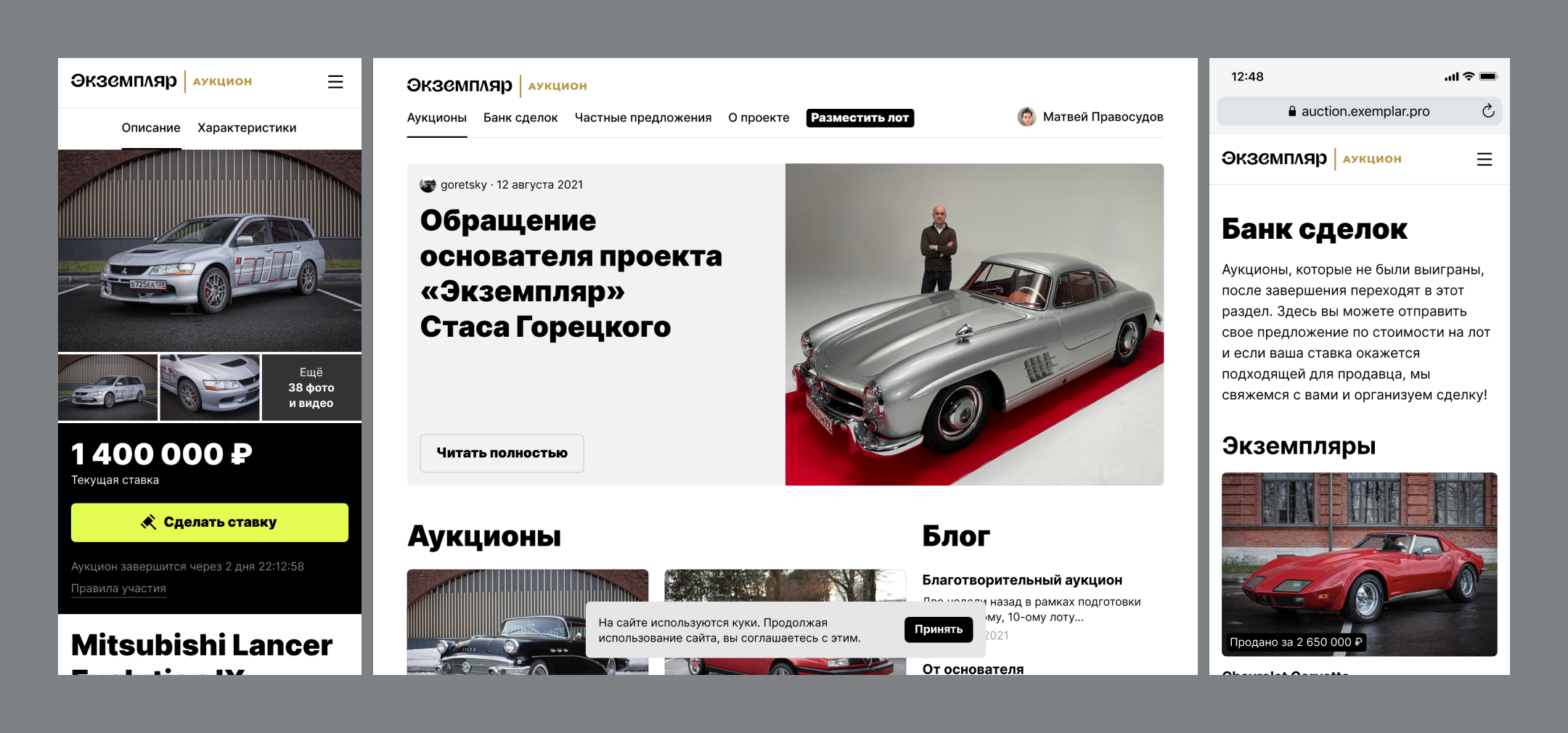Click Матвей Правосудов user avatar
This screenshot has height=733, width=1568.
(x=1026, y=117)
